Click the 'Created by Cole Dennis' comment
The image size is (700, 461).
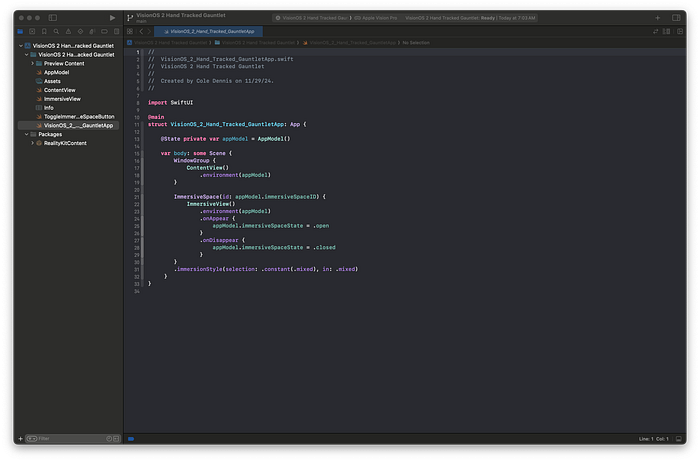211,81
